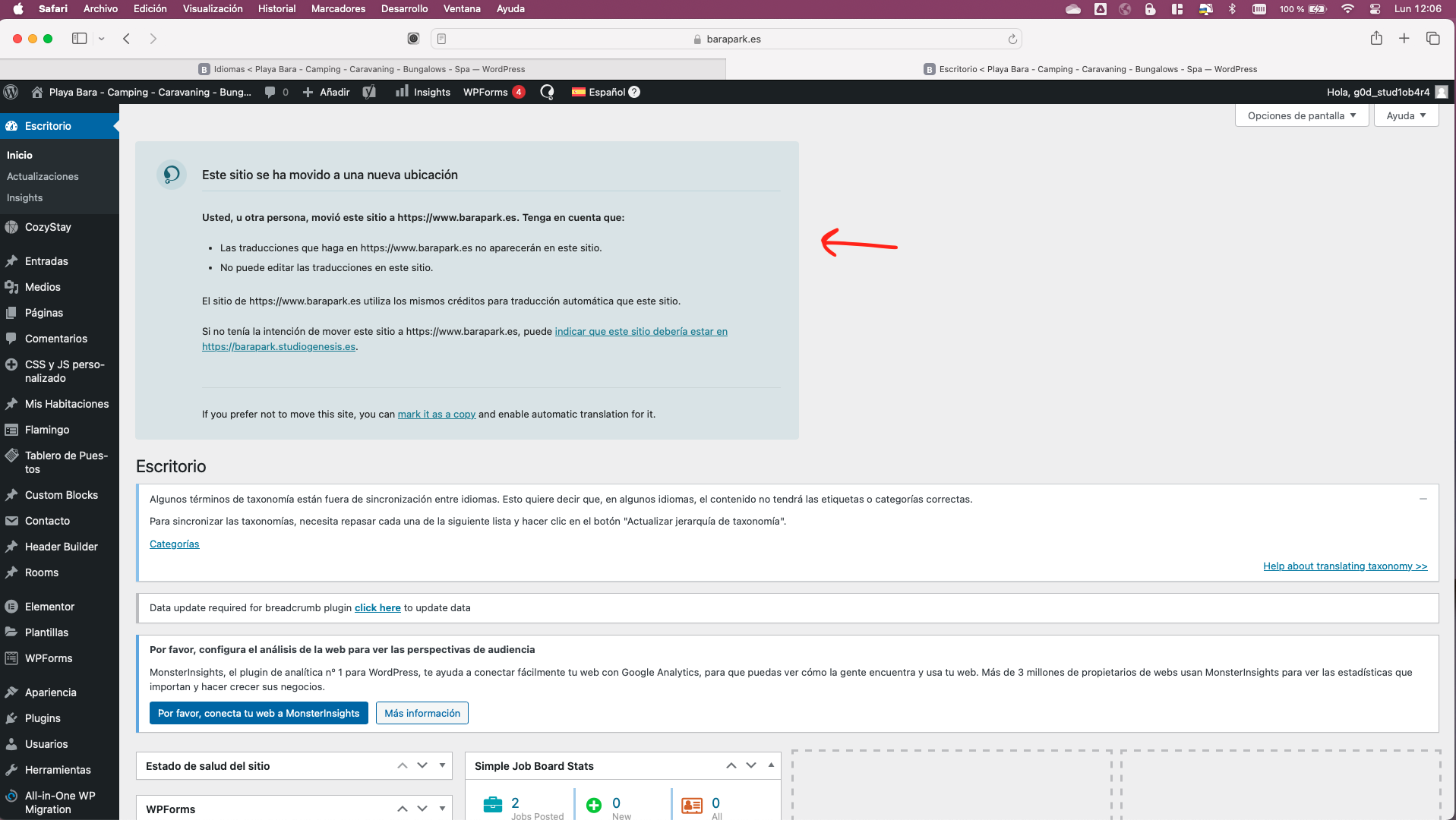Viewport: 1456px width, 820px height.
Task: Click the Español language help question icon
Action: pos(634,92)
